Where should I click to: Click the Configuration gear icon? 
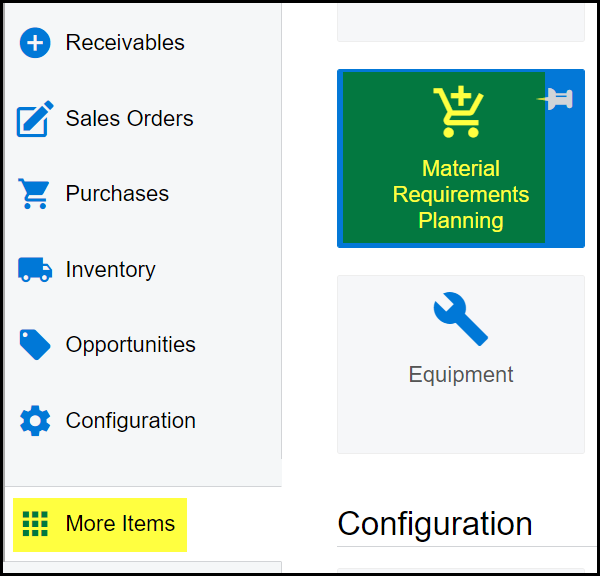point(35,421)
